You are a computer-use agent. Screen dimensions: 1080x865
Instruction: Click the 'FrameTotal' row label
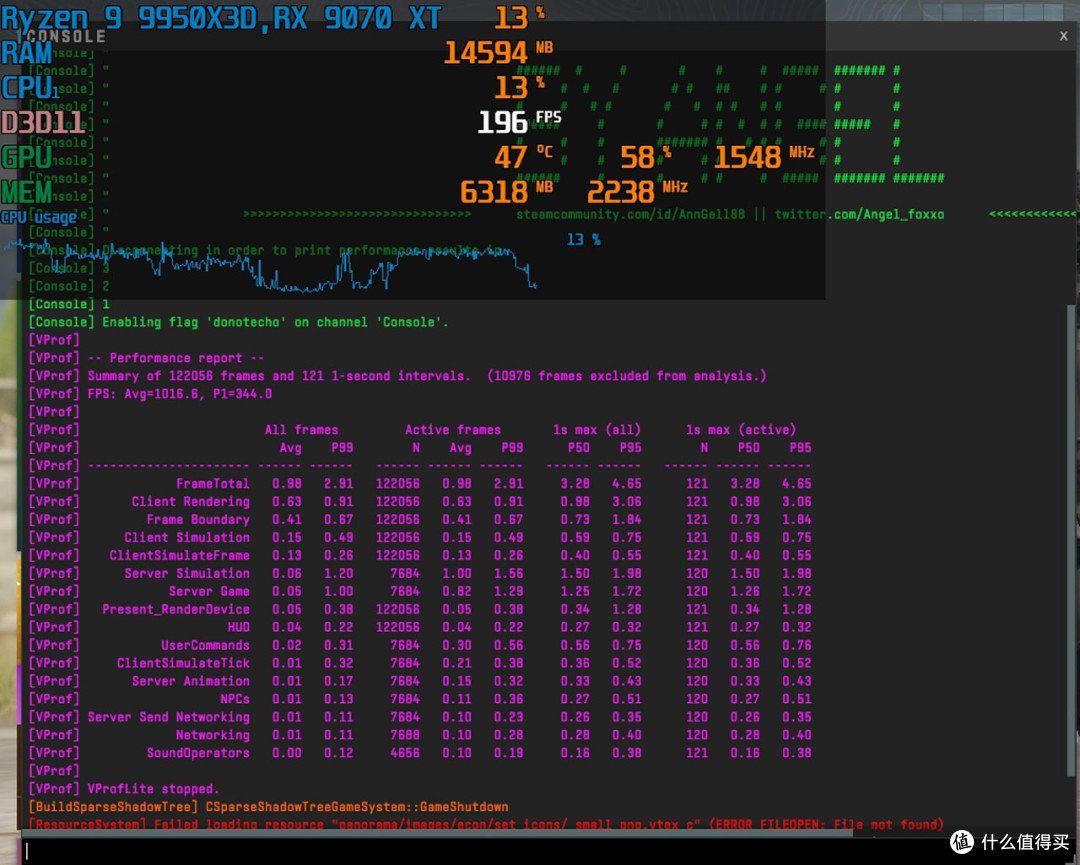(213, 483)
